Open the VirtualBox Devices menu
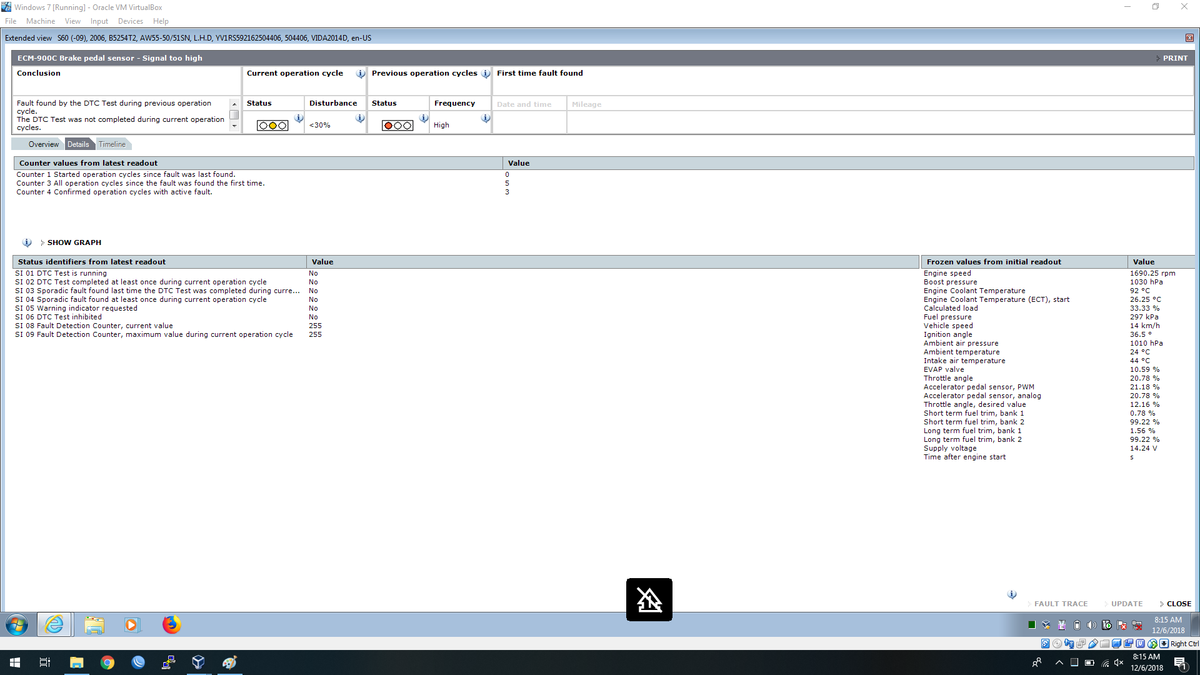The width and height of the screenshot is (1200, 675). (130, 21)
